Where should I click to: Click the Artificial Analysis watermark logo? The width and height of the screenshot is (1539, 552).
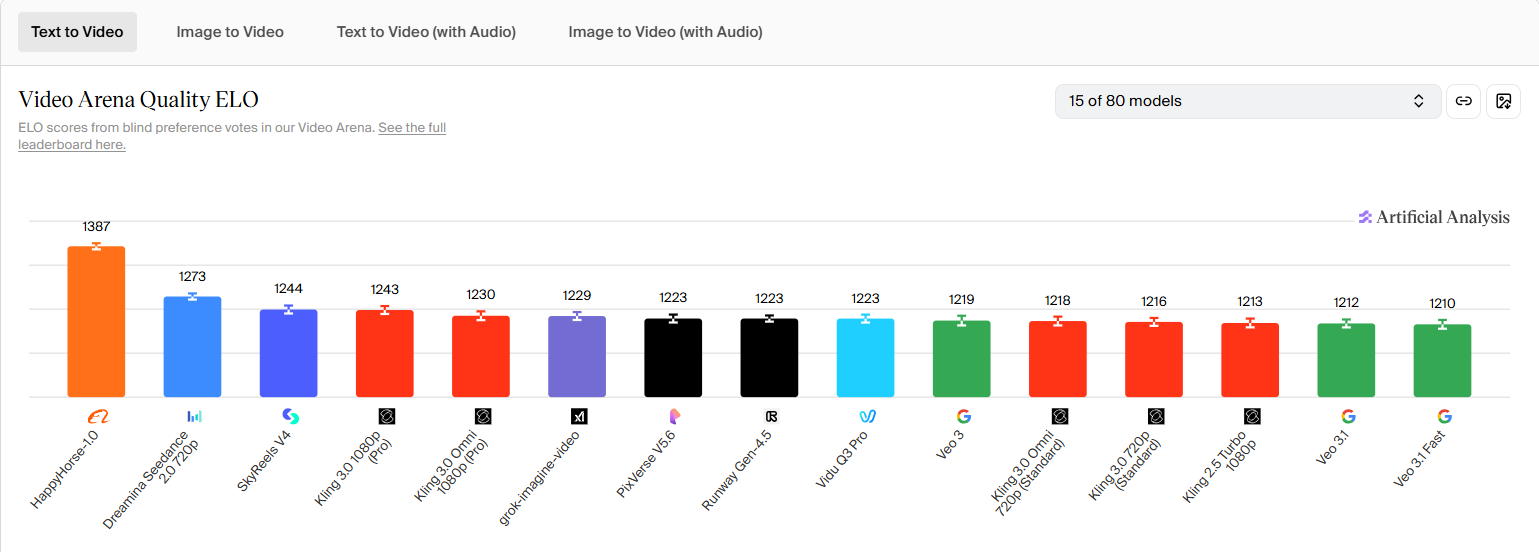point(1433,217)
